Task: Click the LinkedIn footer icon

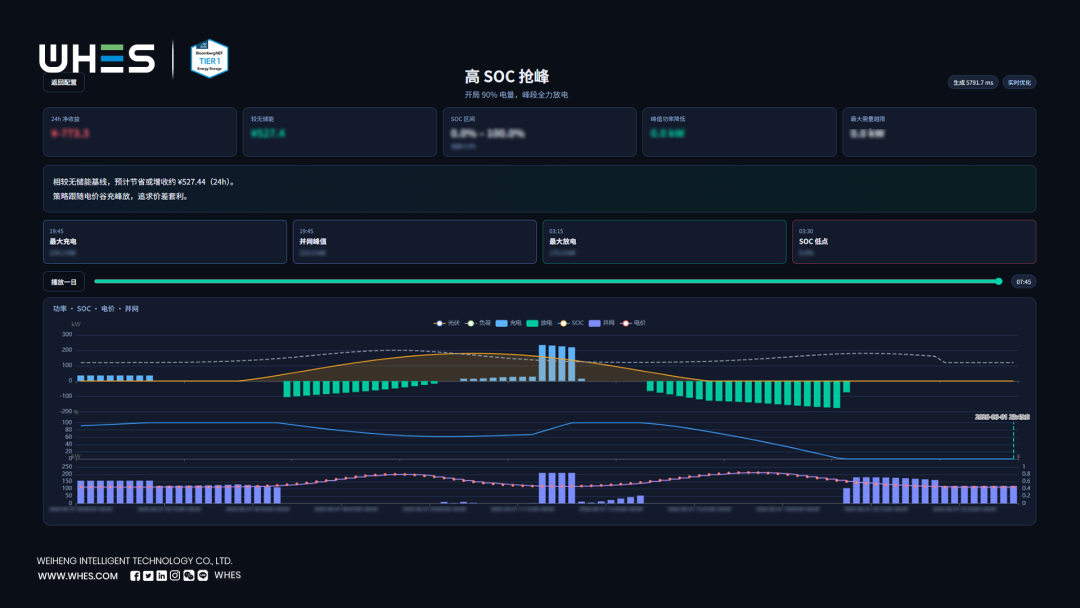Action: pos(161,576)
